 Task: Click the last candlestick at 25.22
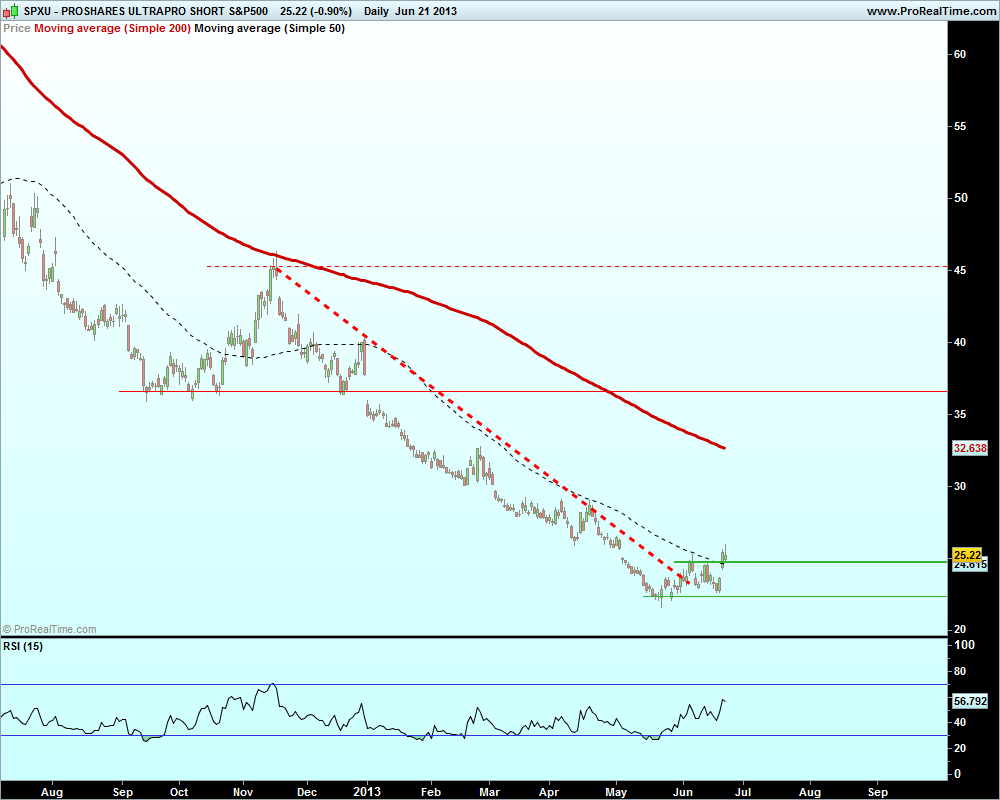pyautogui.click(x=725, y=556)
